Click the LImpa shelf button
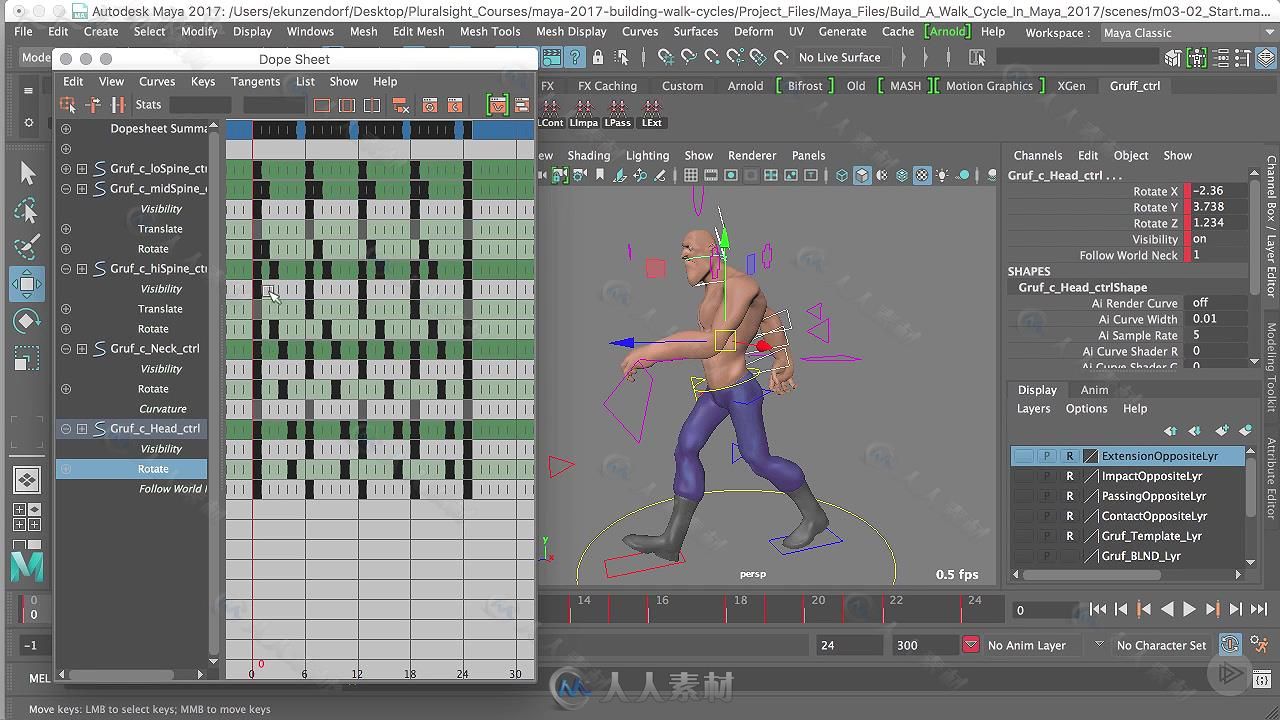Image resolution: width=1280 pixels, height=720 pixels. 584,113
